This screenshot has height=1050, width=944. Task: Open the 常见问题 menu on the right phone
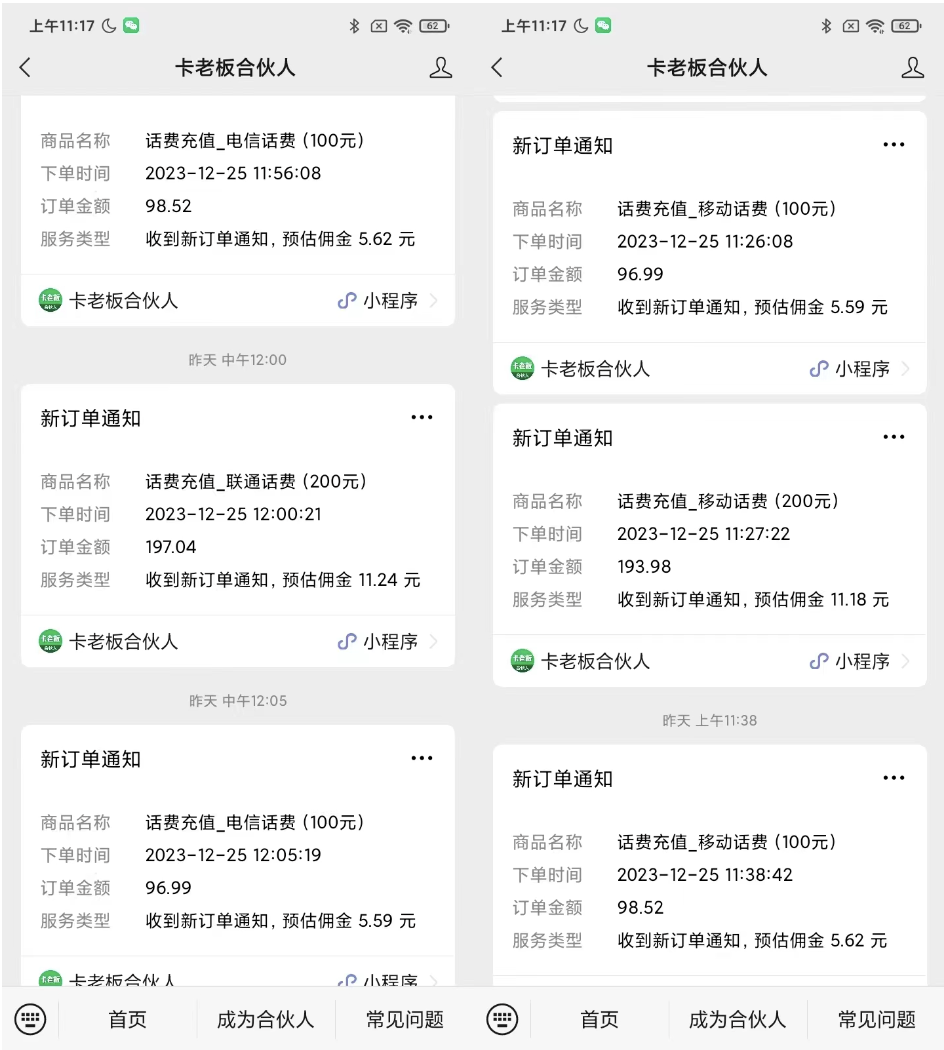tap(876, 1019)
